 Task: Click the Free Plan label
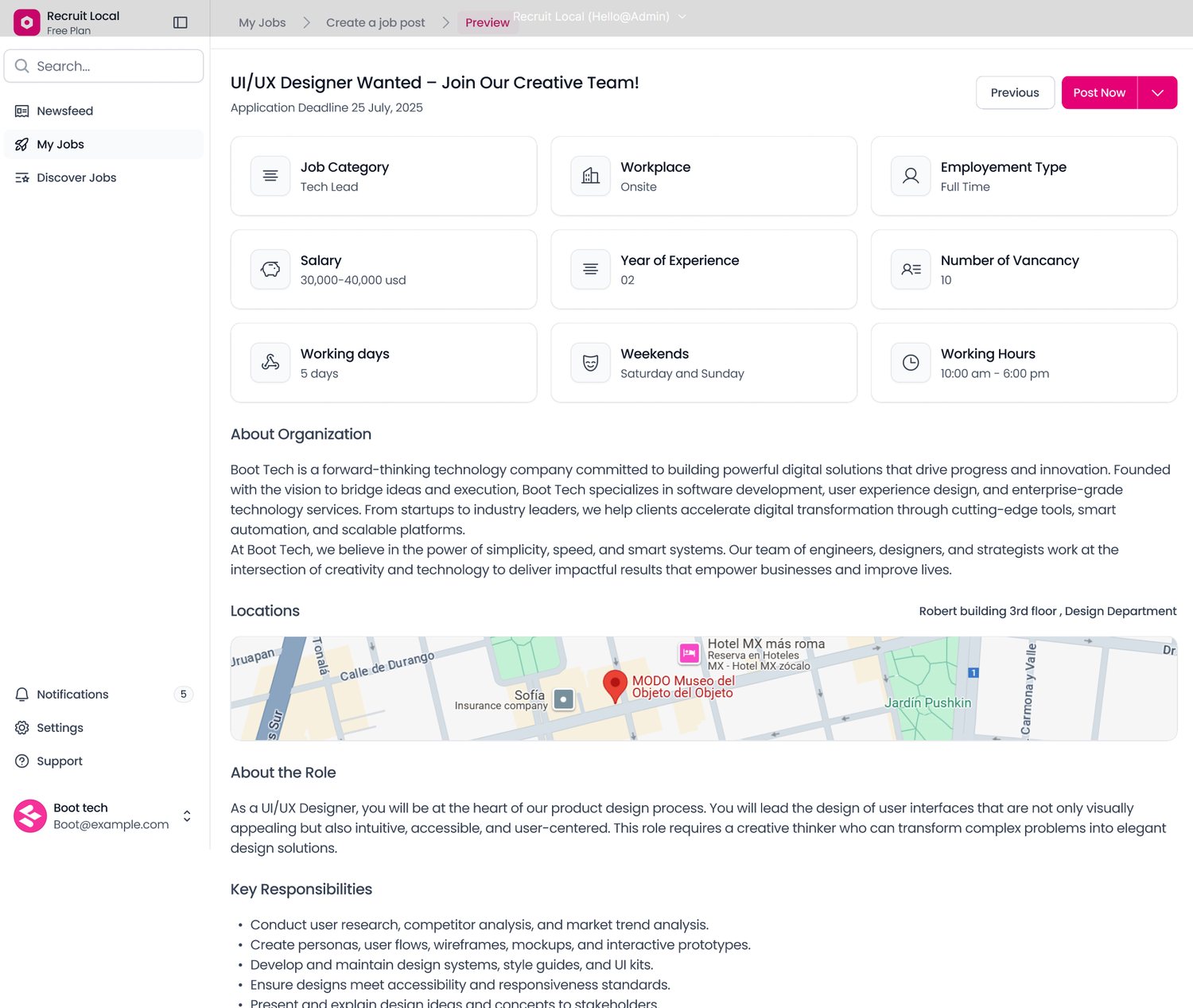coord(69,31)
